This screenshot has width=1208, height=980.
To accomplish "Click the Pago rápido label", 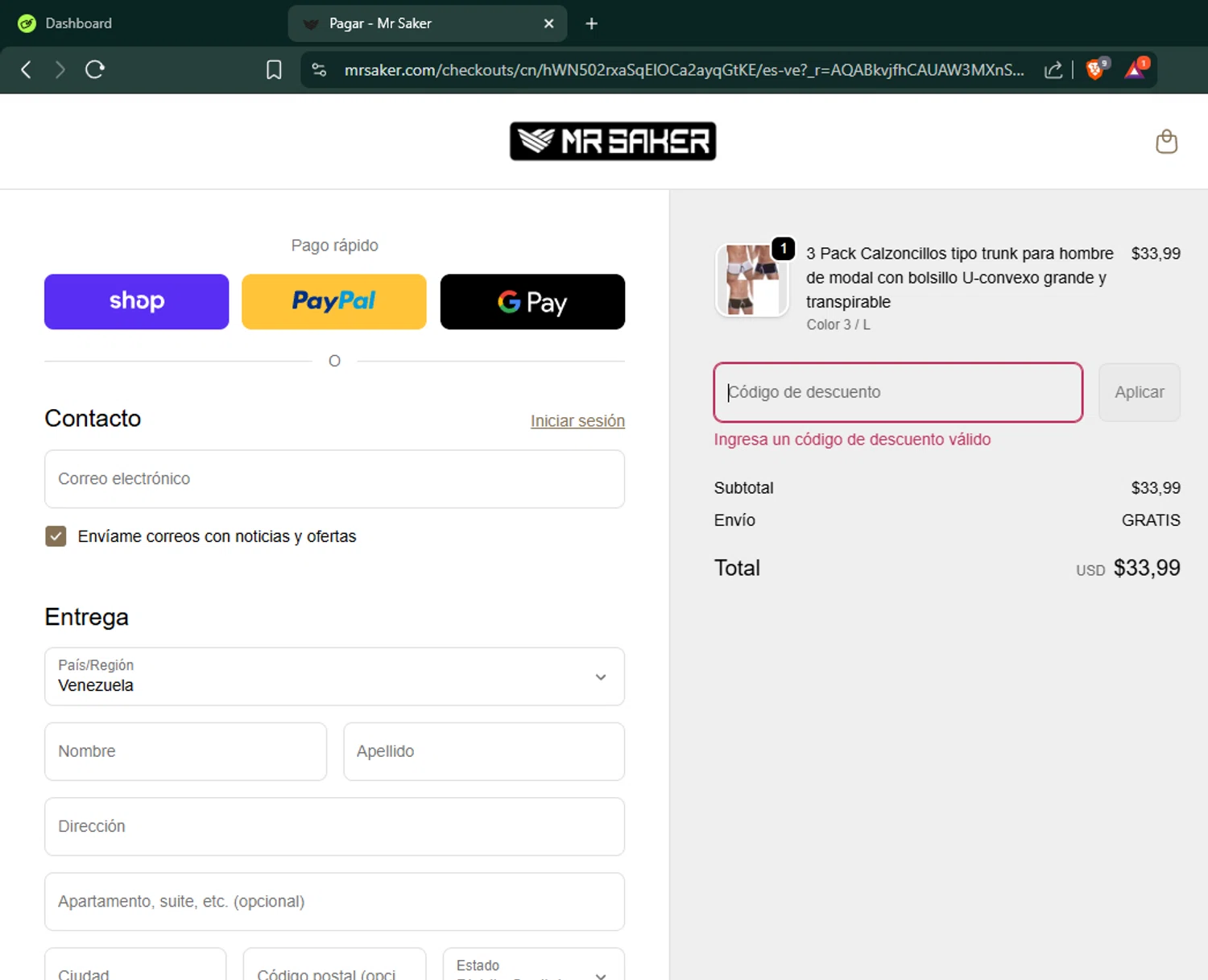I will [x=334, y=246].
